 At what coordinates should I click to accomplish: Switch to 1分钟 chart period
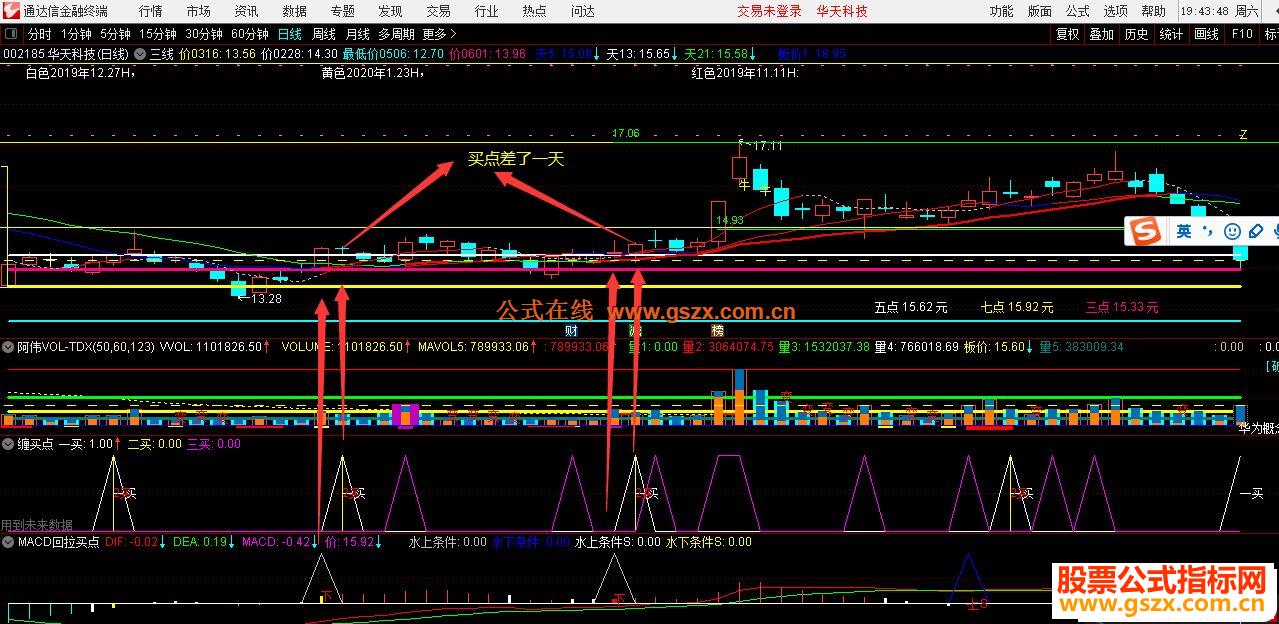76,34
